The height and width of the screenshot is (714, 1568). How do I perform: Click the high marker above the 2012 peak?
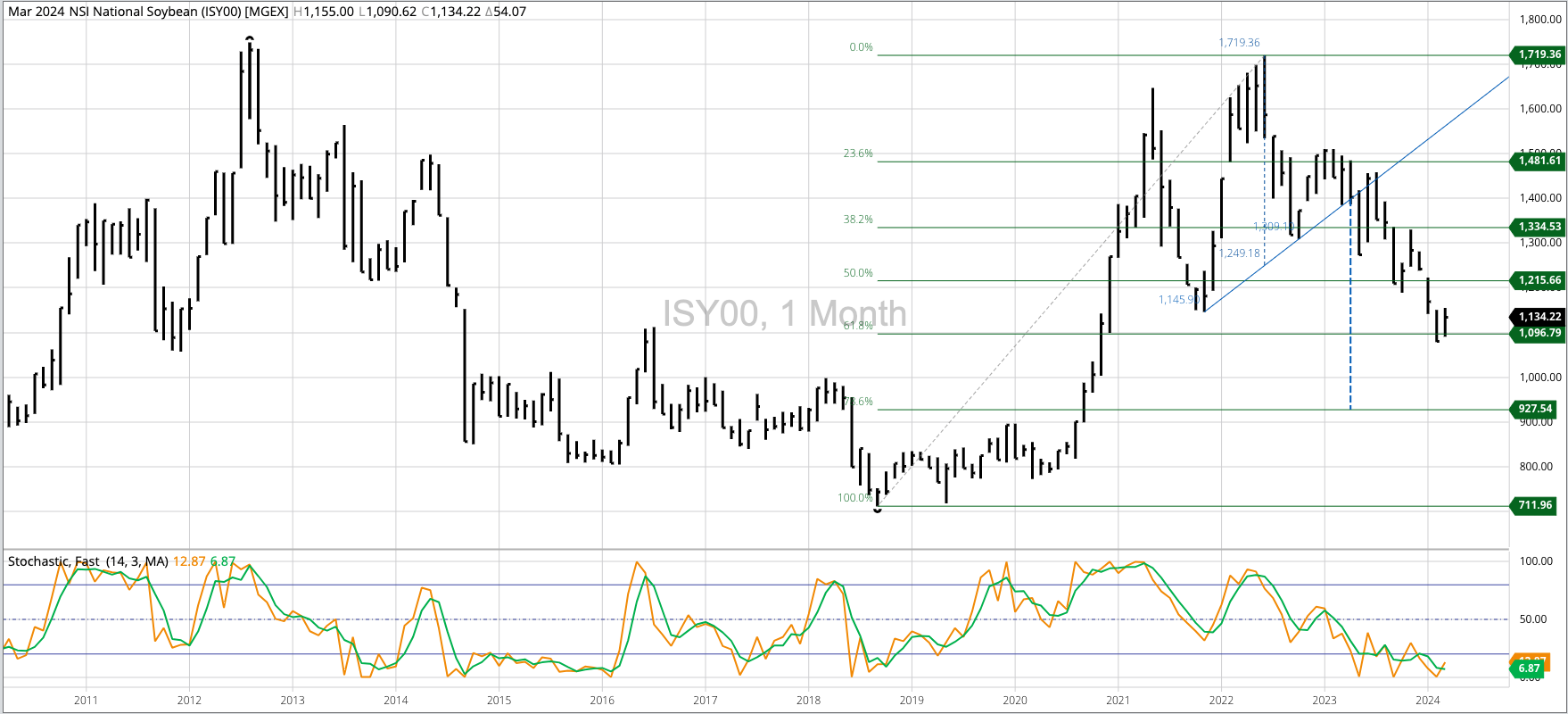pos(250,38)
